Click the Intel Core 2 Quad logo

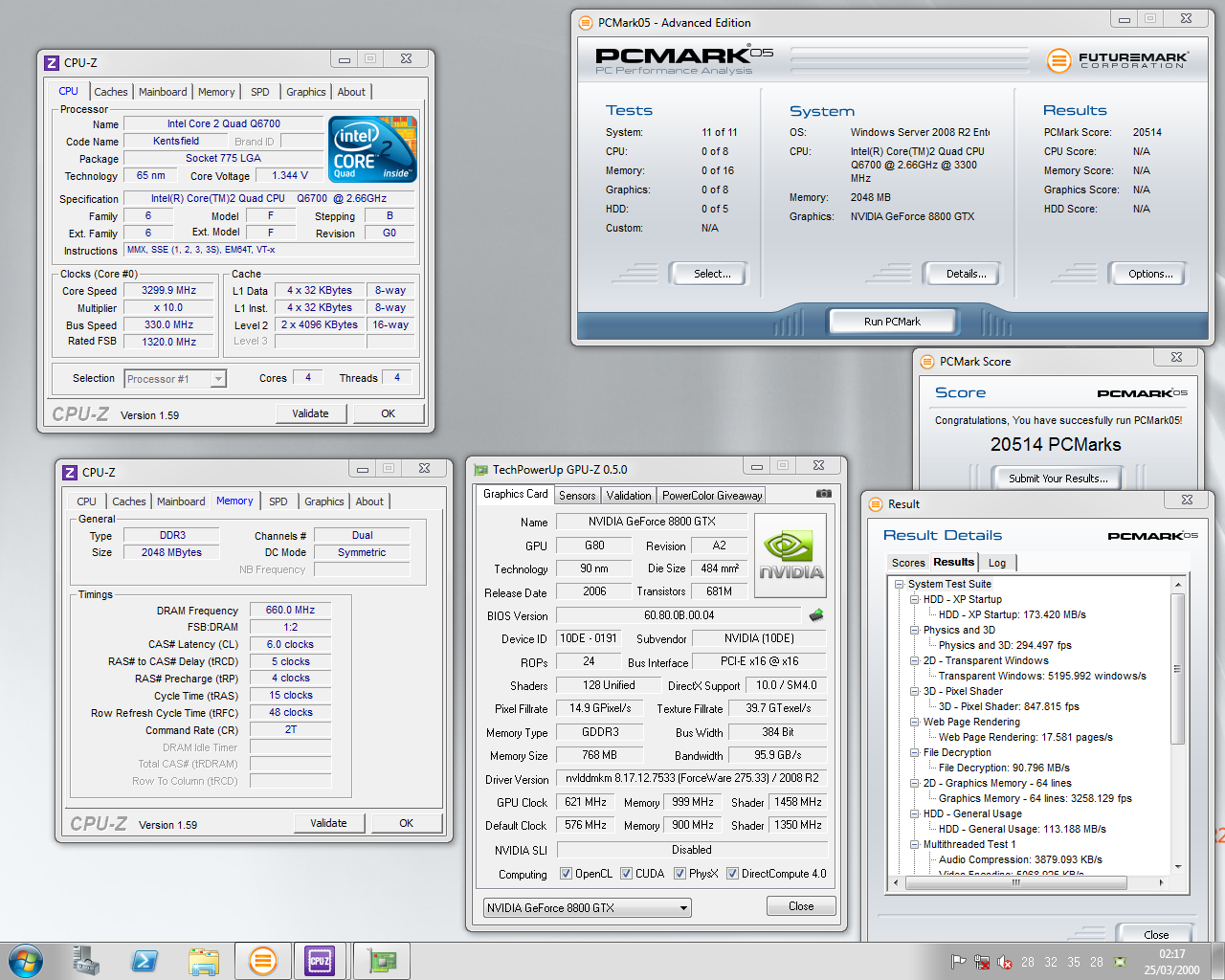(x=372, y=149)
